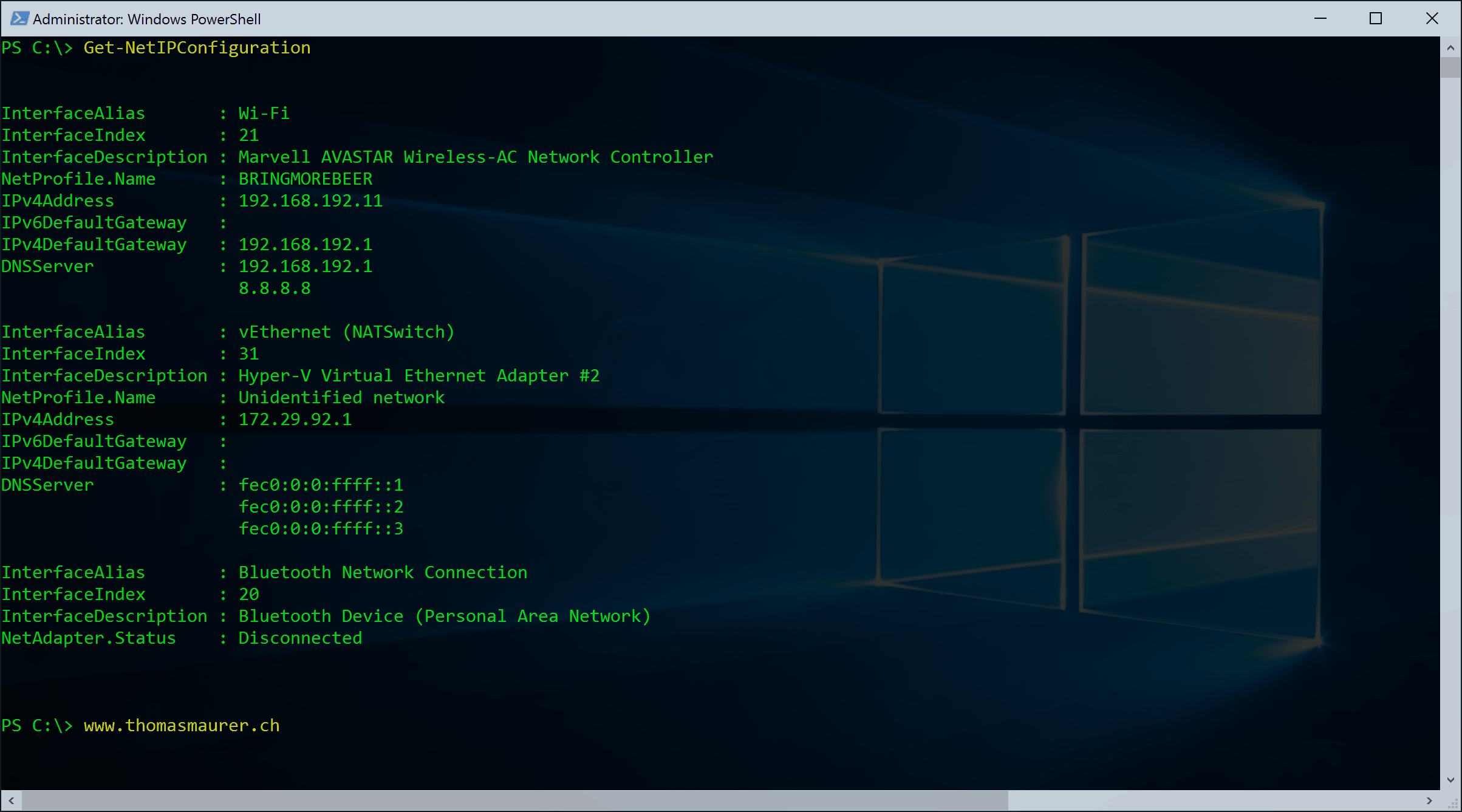Image resolution: width=1462 pixels, height=812 pixels.
Task: Click the vertical scrollbar up arrow
Action: tap(1450, 47)
